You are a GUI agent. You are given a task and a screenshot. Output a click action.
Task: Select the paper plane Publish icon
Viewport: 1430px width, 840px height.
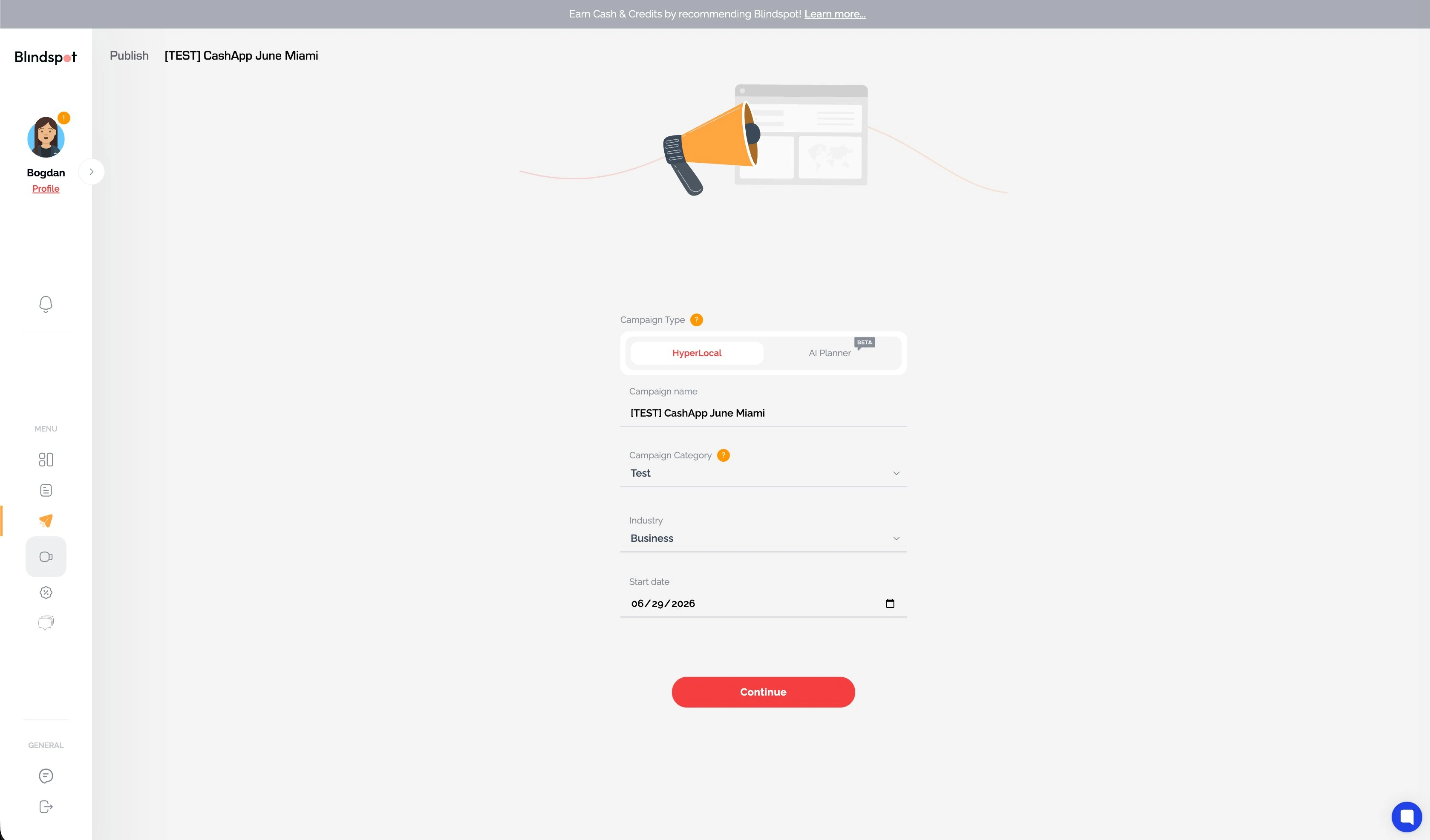coord(46,521)
